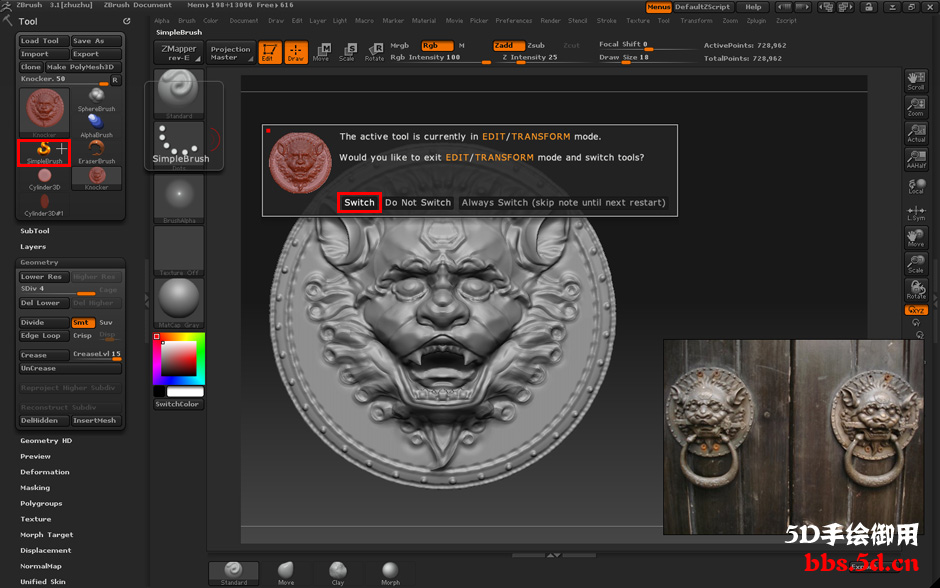This screenshot has height=588, width=940.
Task: Activate Move mode next to Draw
Action: pyautogui.click(x=322, y=52)
